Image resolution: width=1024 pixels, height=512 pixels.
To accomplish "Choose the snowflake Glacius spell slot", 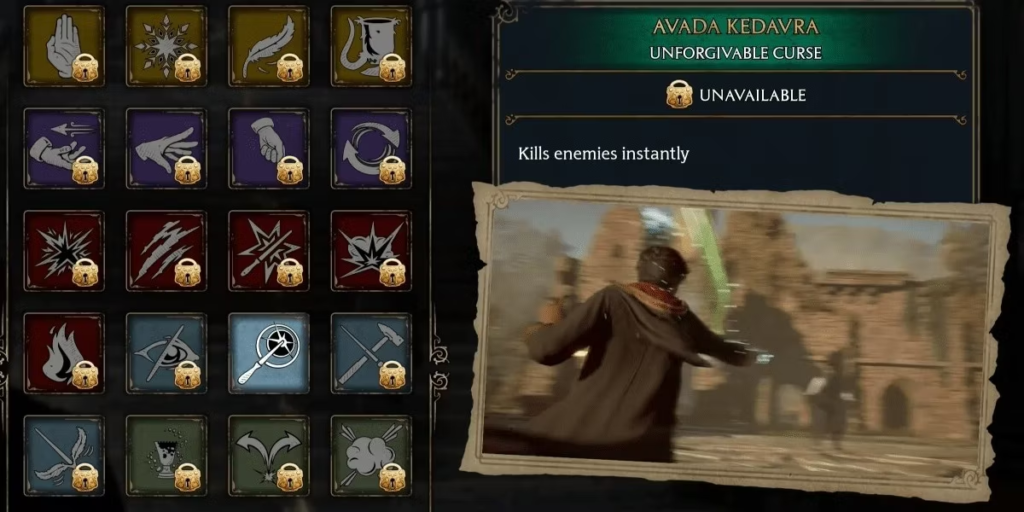I will coord(166,46).
